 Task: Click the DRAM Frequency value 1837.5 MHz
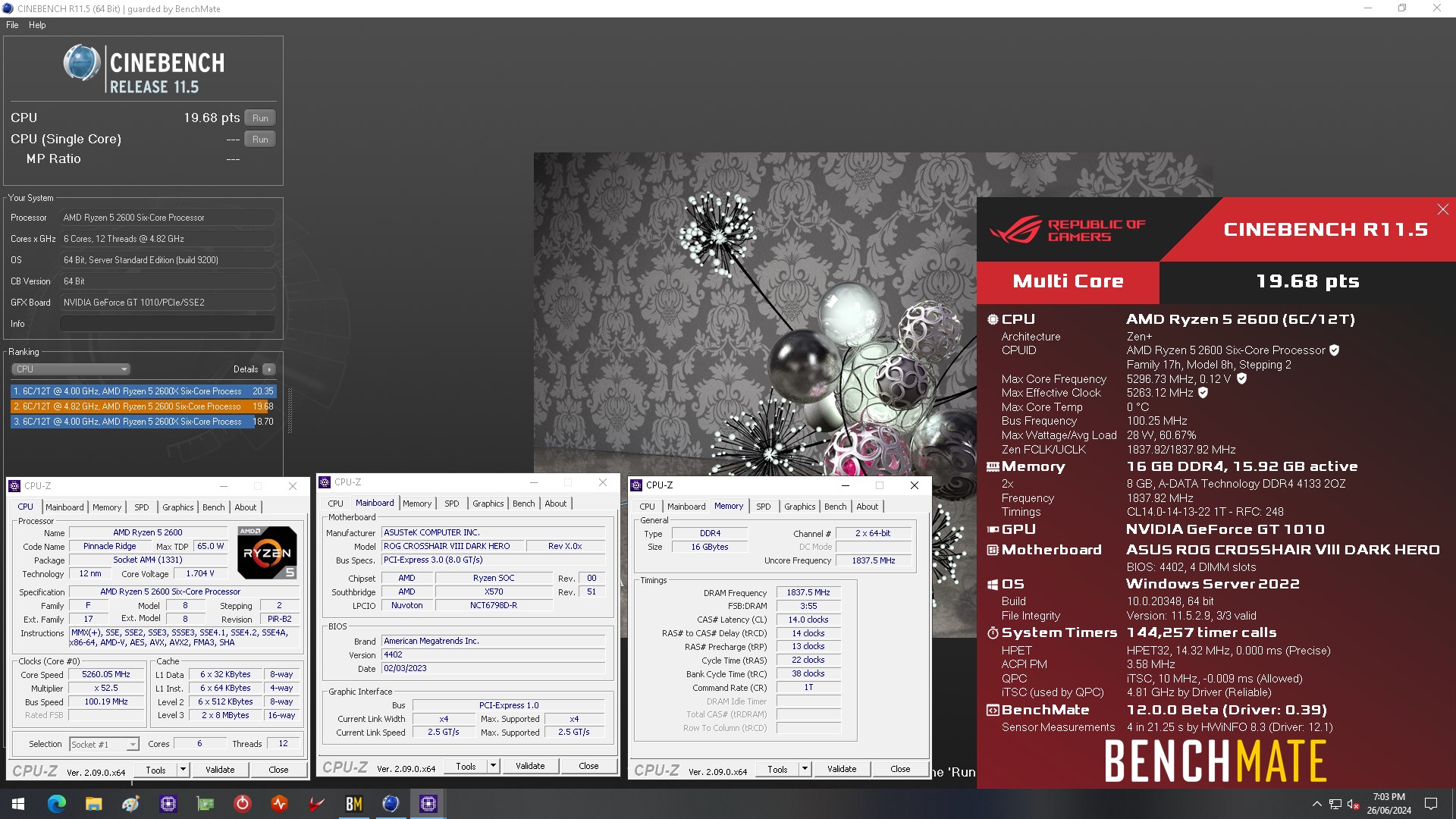tap(808, 593)
